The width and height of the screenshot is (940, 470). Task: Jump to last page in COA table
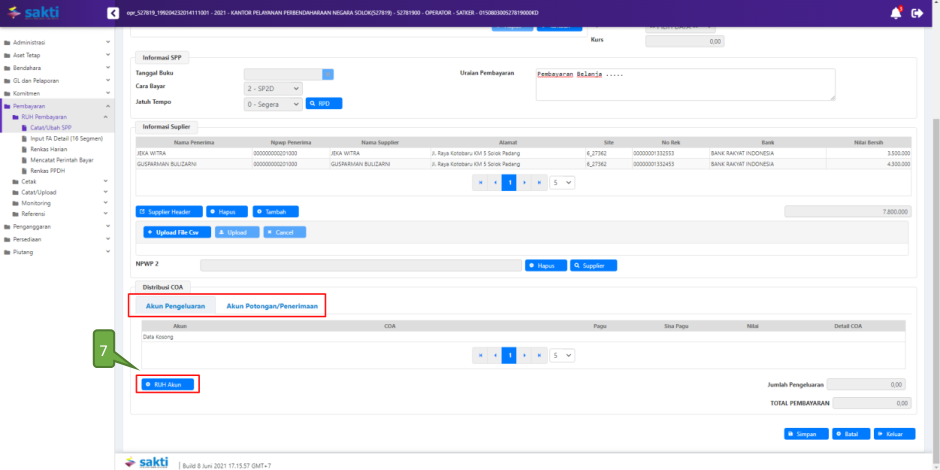539,355
